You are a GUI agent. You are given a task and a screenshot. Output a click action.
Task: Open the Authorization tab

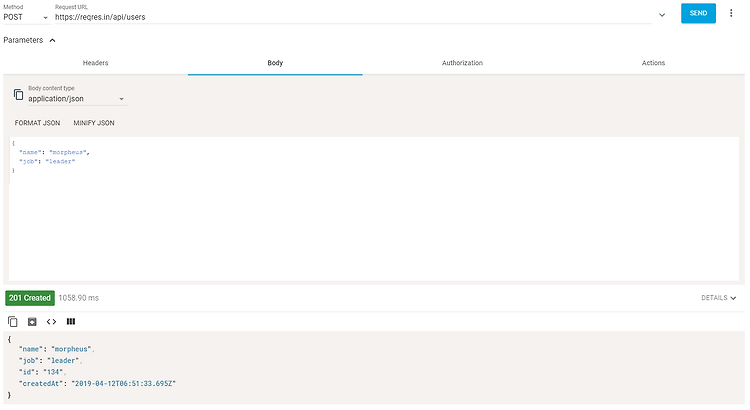tap(462, 63)
